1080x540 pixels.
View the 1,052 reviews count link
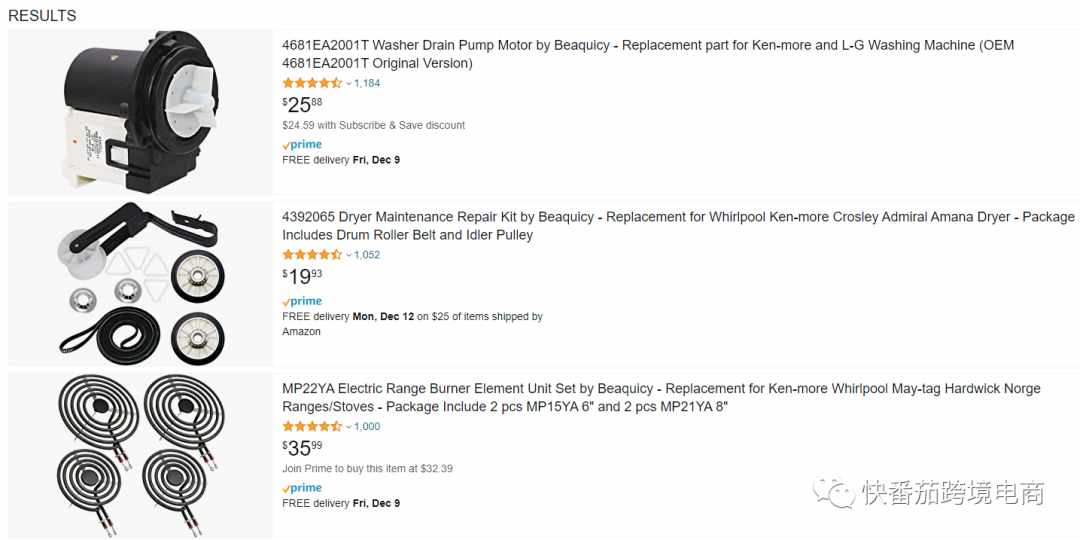[367, 254]
